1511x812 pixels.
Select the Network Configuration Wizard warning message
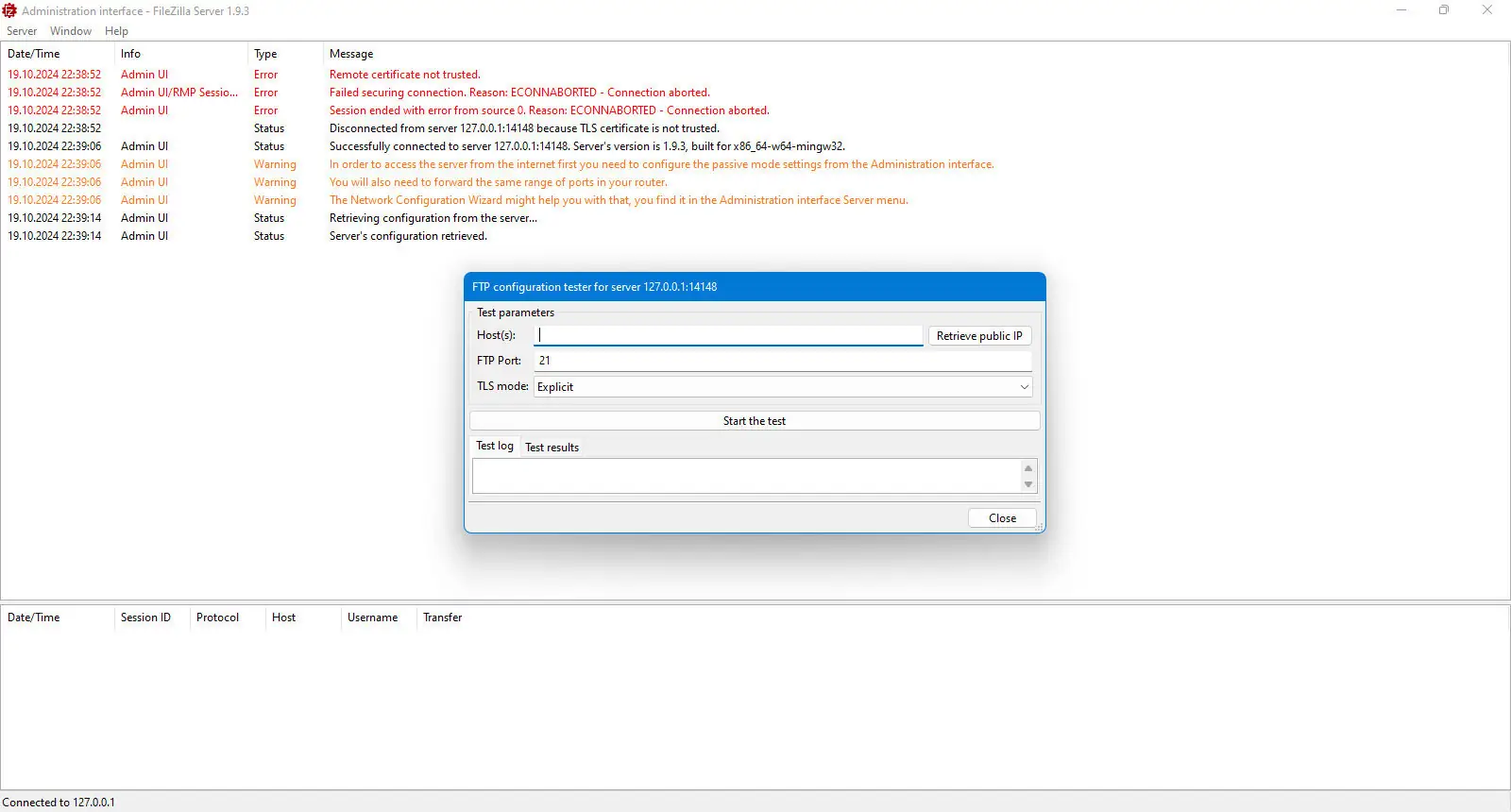619,200
